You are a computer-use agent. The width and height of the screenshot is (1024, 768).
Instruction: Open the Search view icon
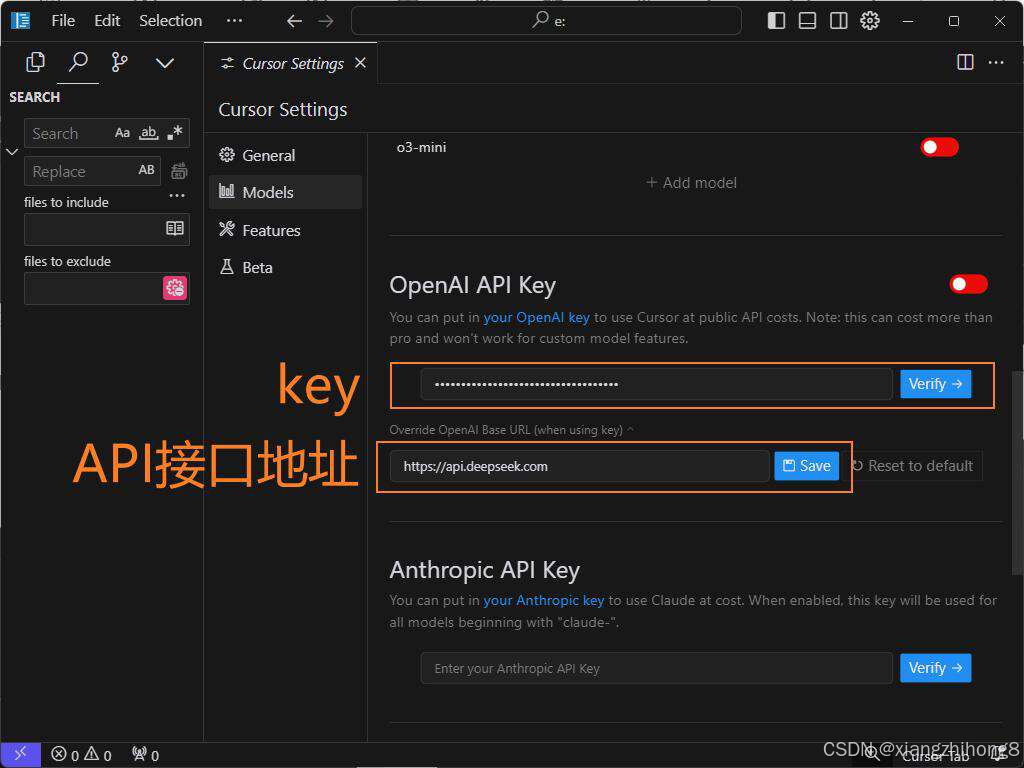pos(78,63)
